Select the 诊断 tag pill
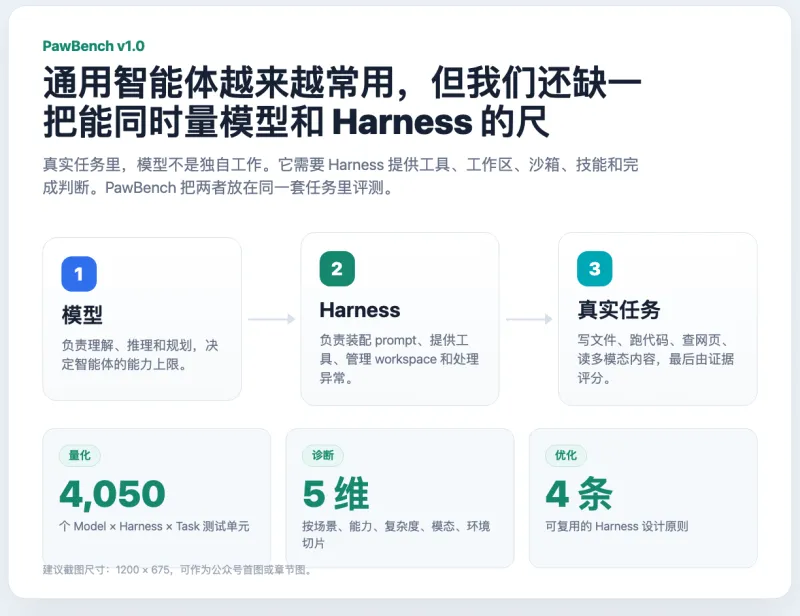Image resolution: width=800 pixels, height=616 pixels. [x=323, y=455]
